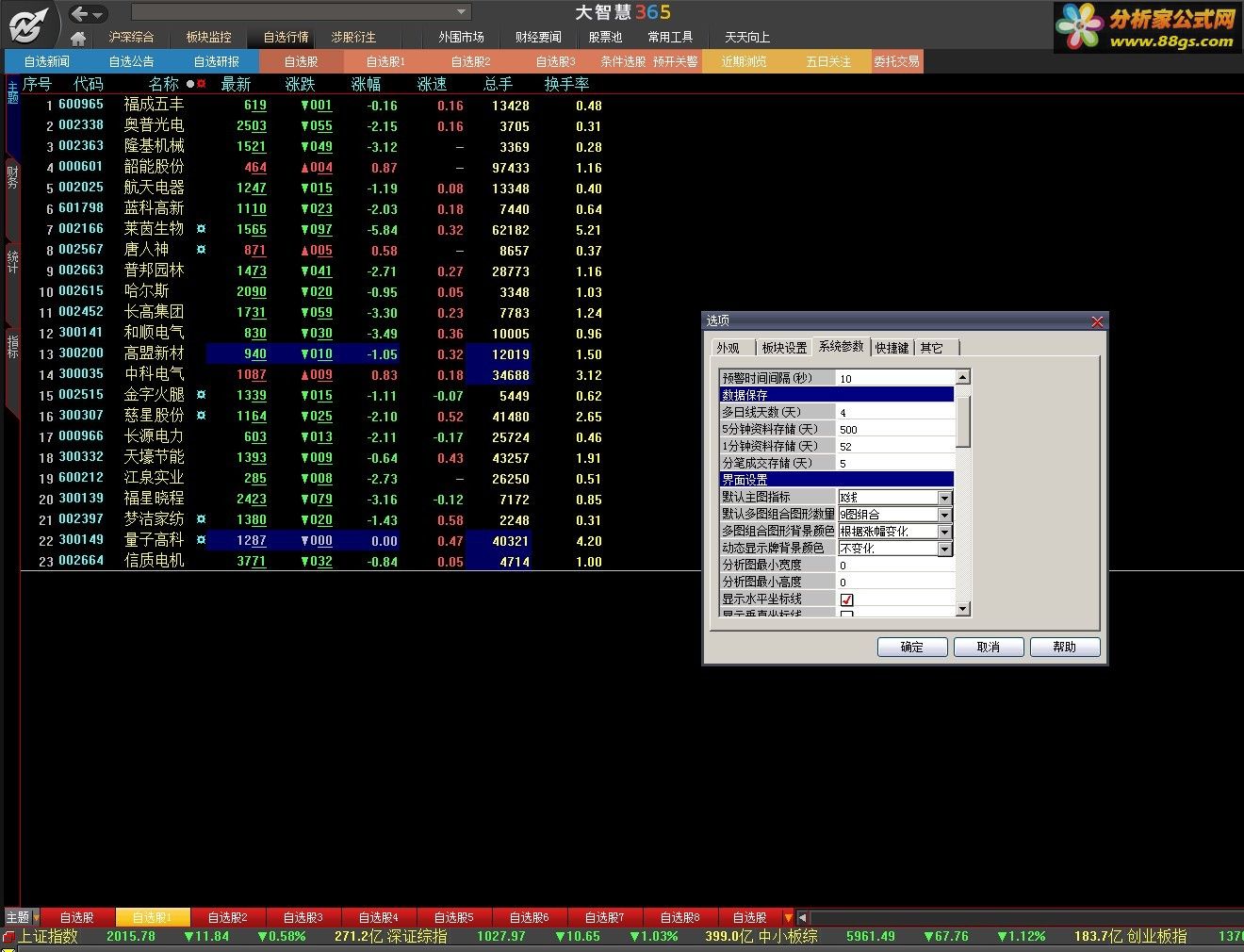The width and height of the screenshot is (1244, 952).
Task: Open the 板块监控 menu
Action: point(208,38)
